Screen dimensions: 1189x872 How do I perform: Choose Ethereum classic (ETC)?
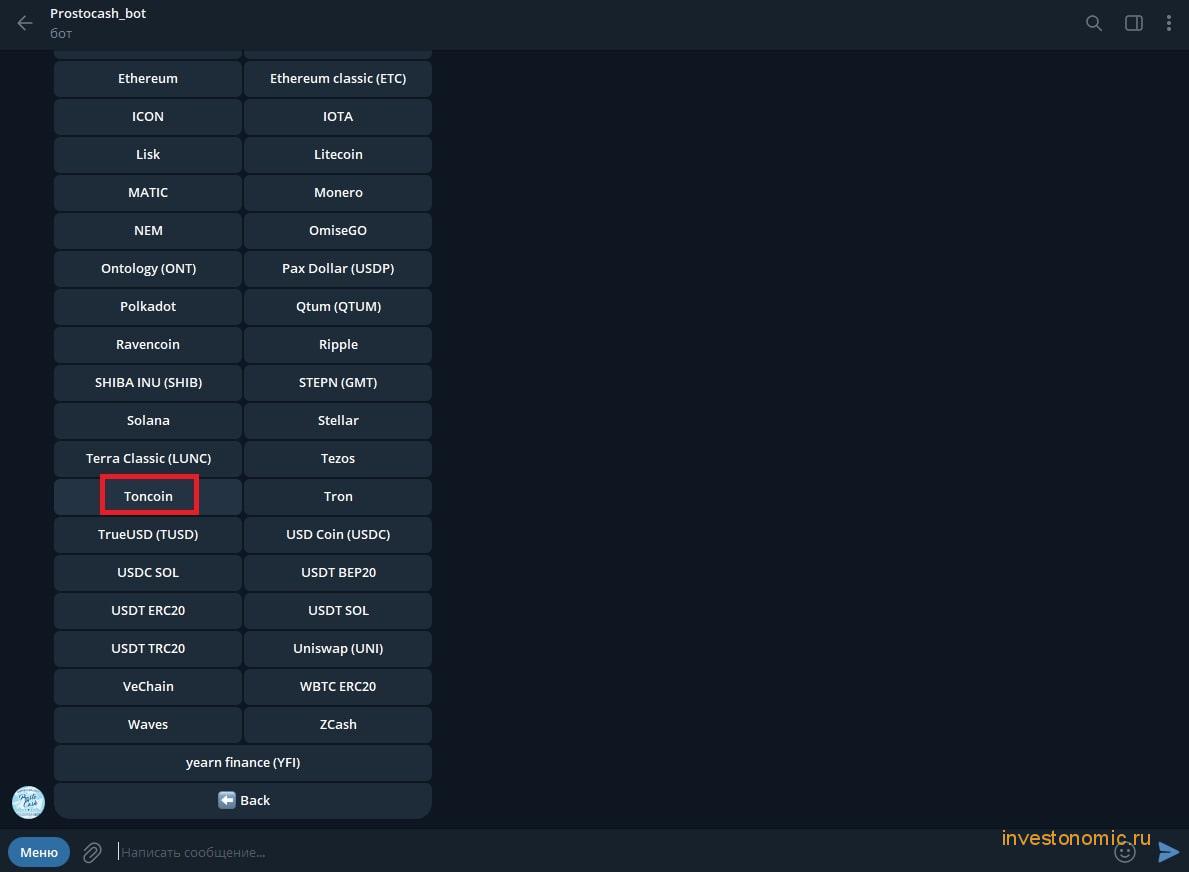338,79
